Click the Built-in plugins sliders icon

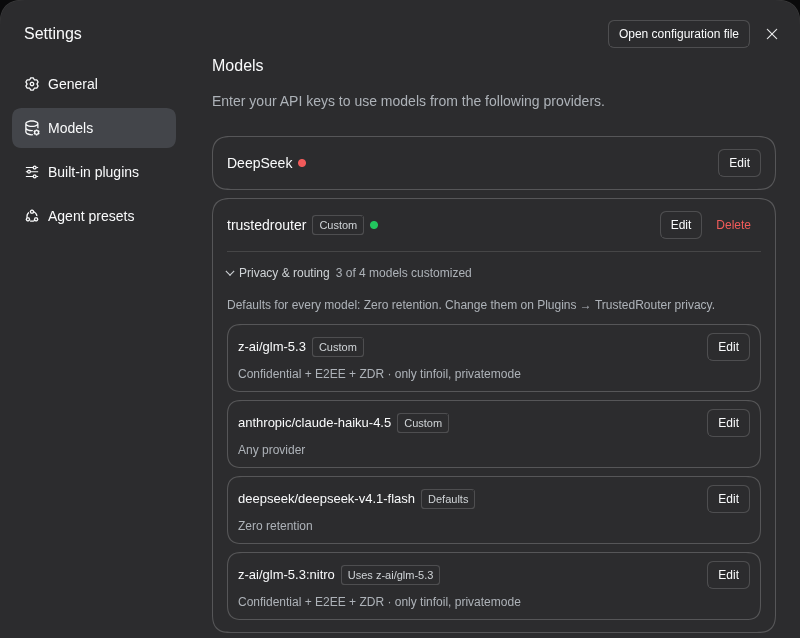tap(32, 172)
